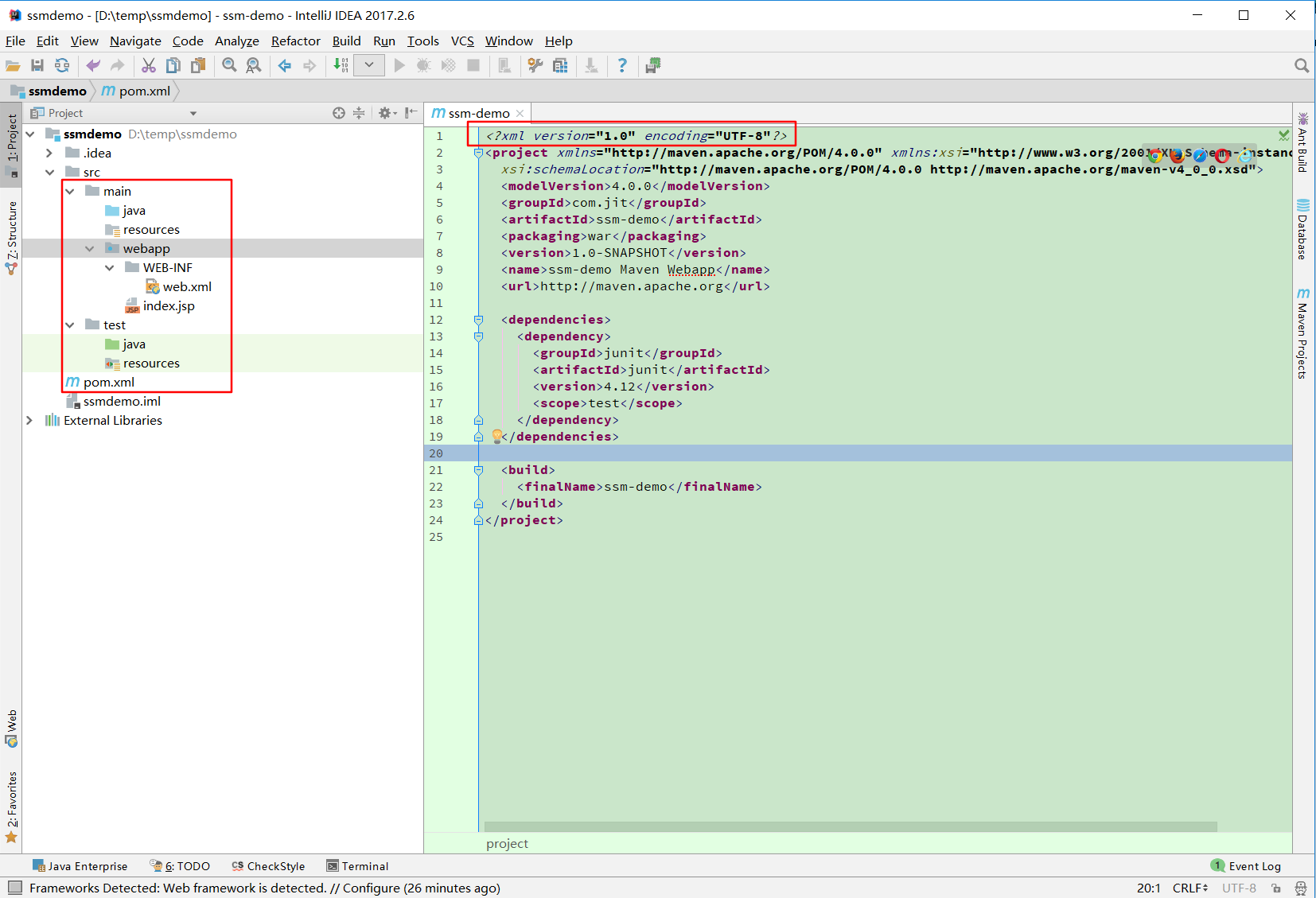Toggle the 1: Project tool window button
The width and height of the screenshot is (1316, 898).
coord(11,145)
